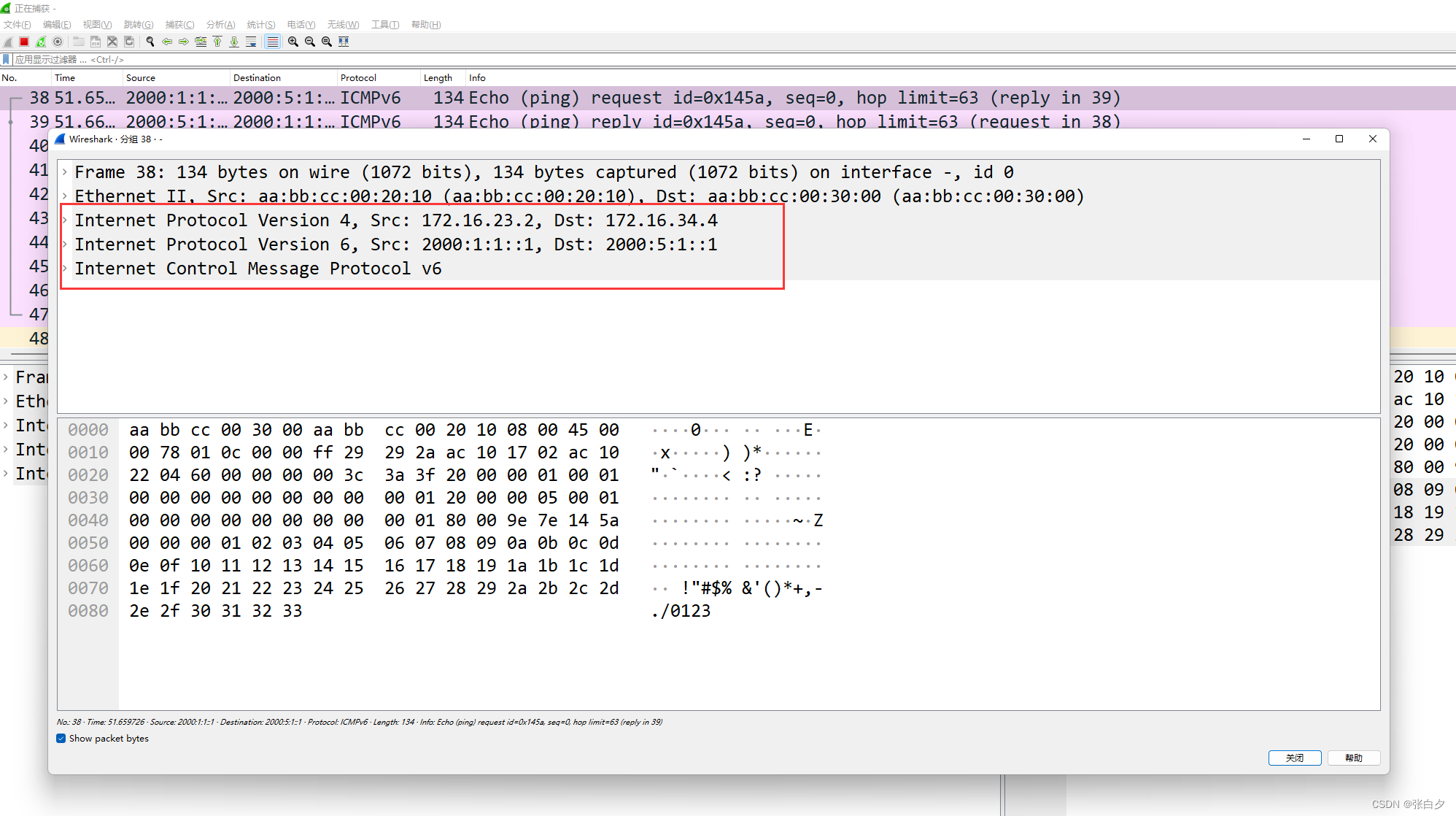
Task: Jump to the first packet icon
Action: coord(217,42)
